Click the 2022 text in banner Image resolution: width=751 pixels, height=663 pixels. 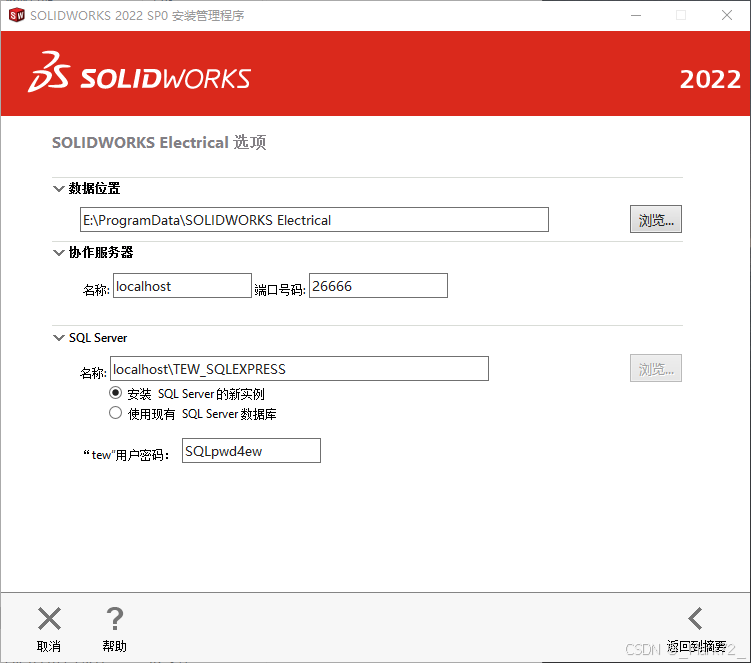tap(710, 80)
